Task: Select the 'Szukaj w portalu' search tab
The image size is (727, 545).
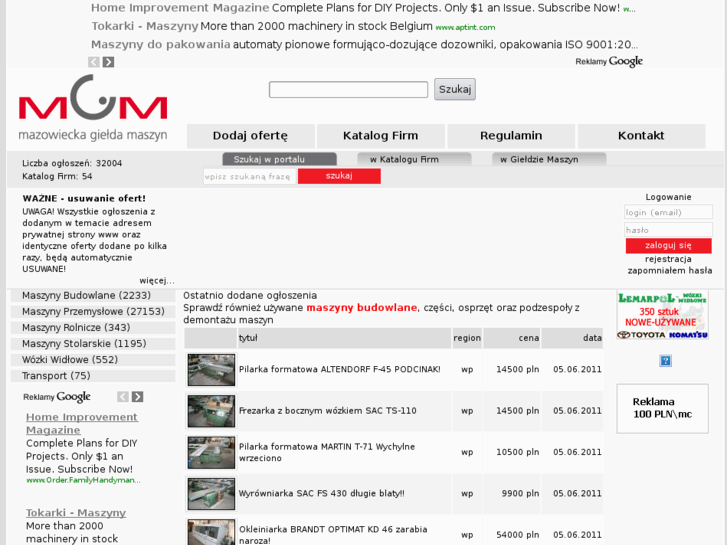Action: (269, 159)
